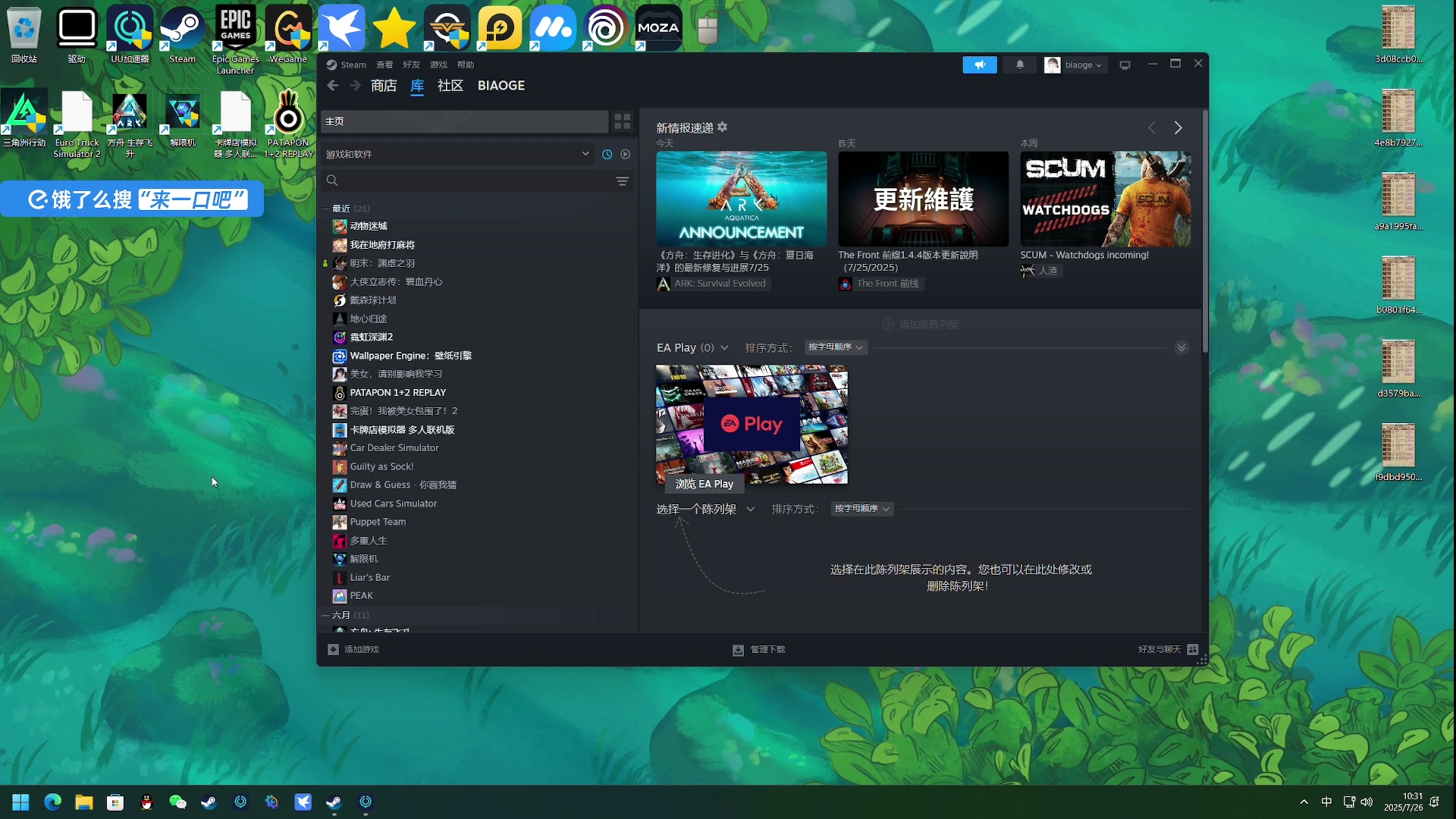Open the manage downloads icon

[x=738, y=650]
